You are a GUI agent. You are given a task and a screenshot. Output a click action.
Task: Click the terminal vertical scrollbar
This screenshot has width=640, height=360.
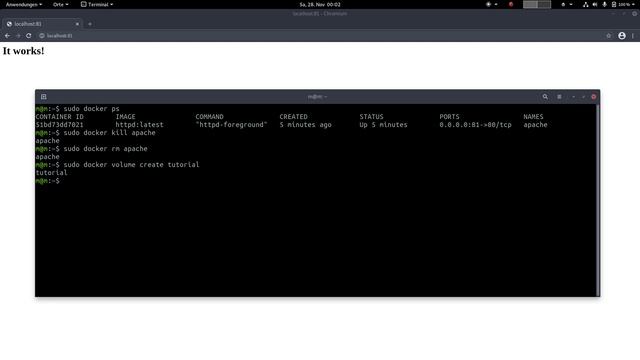point(598,200)
